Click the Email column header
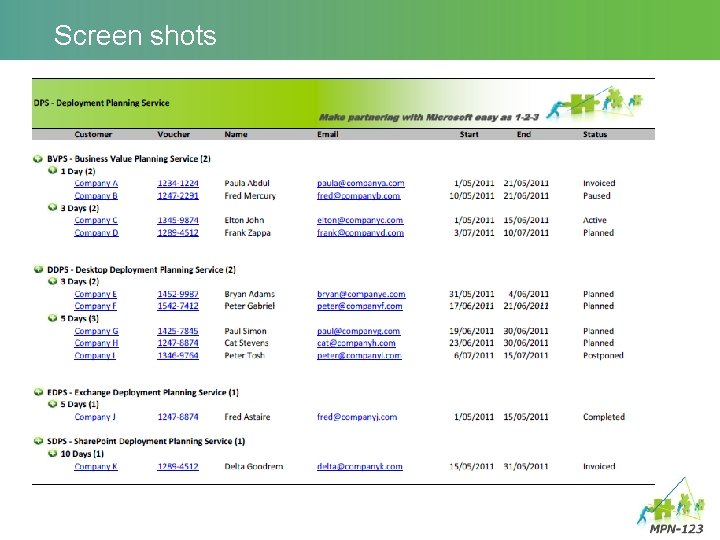Image resolution: width=720 pixels, height=540 pixels. point(328,134)
